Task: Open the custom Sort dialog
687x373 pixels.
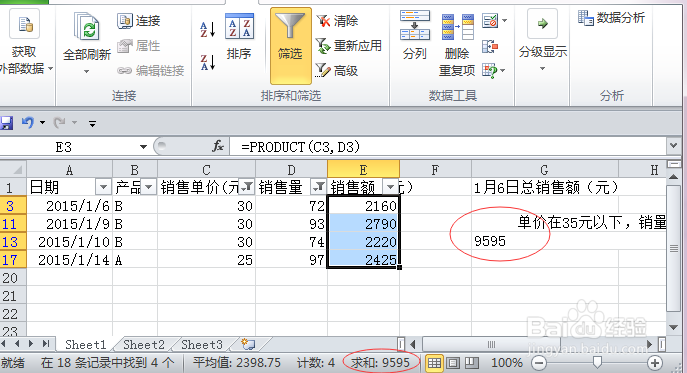Action: (x=239, y=37)
